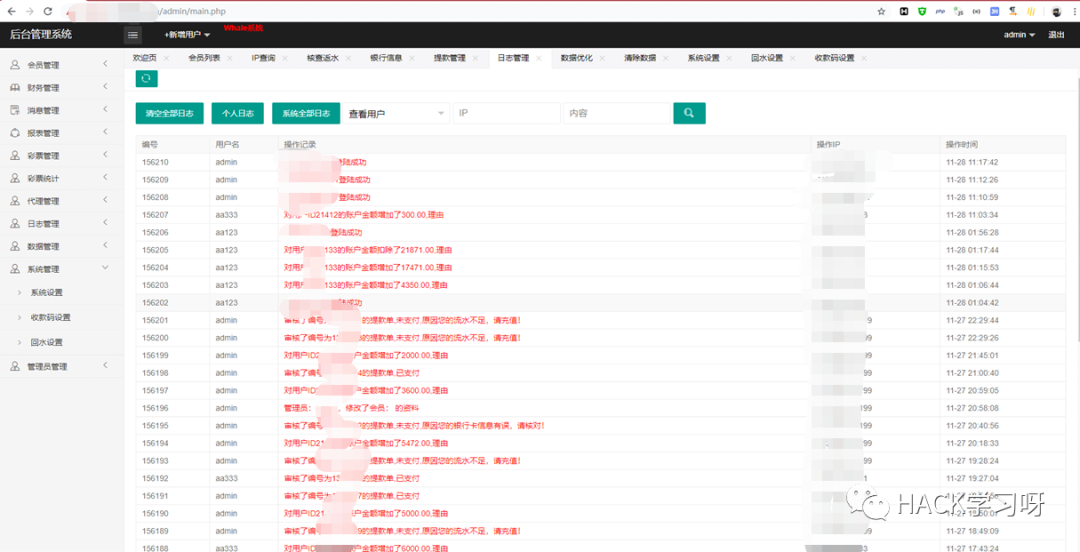This screenshot has height=552, width=1080.
Task: Switch to the 日志管理 tab
Action: (x=512, y=59)
